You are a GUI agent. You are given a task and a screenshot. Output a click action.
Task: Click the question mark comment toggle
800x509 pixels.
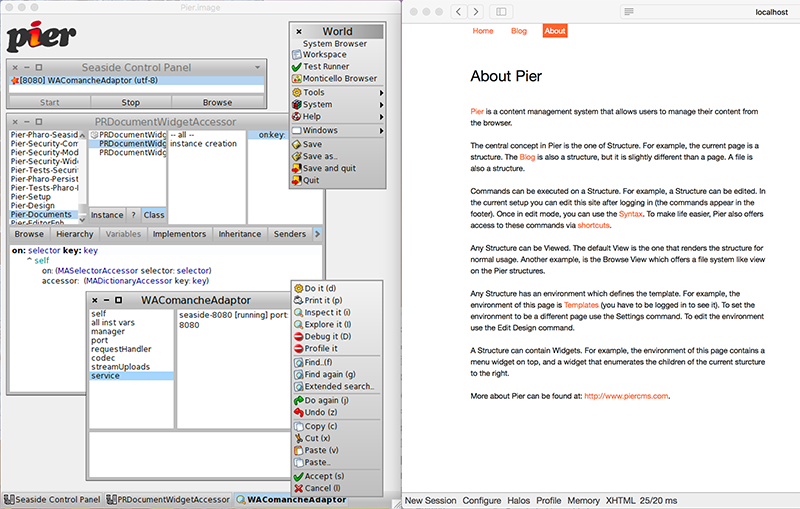tap(133, 215)
